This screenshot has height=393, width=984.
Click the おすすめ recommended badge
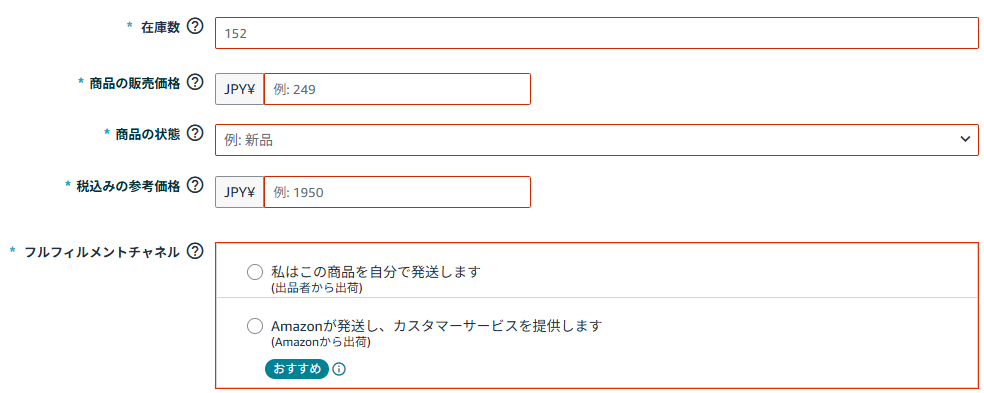coord(297,369)
